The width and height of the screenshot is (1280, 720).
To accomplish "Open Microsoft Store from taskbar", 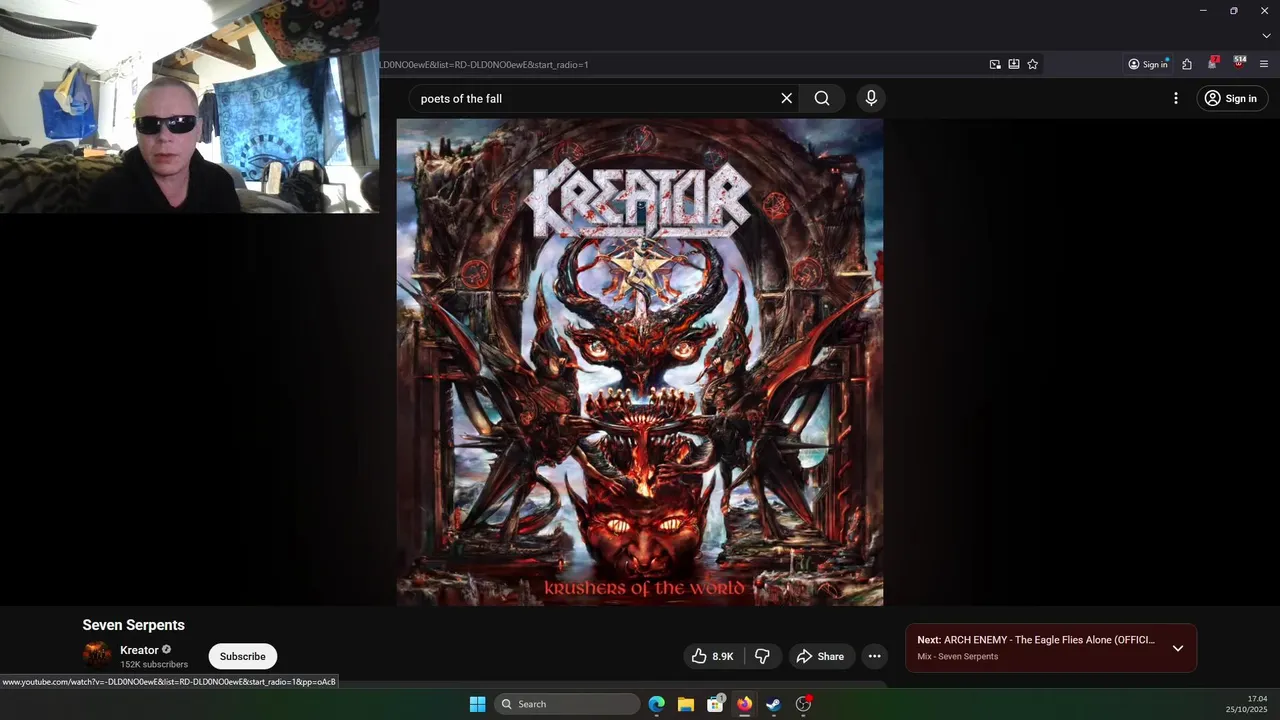I will 715,704.
